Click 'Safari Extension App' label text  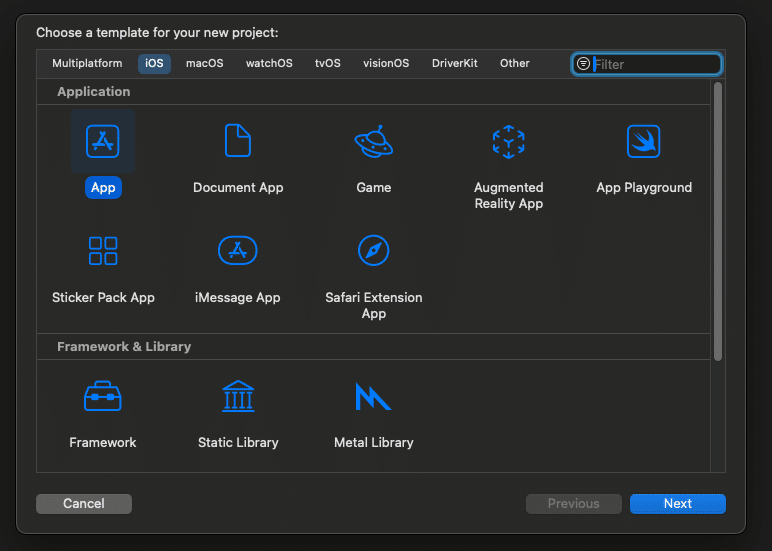click(x=374, y=305)
